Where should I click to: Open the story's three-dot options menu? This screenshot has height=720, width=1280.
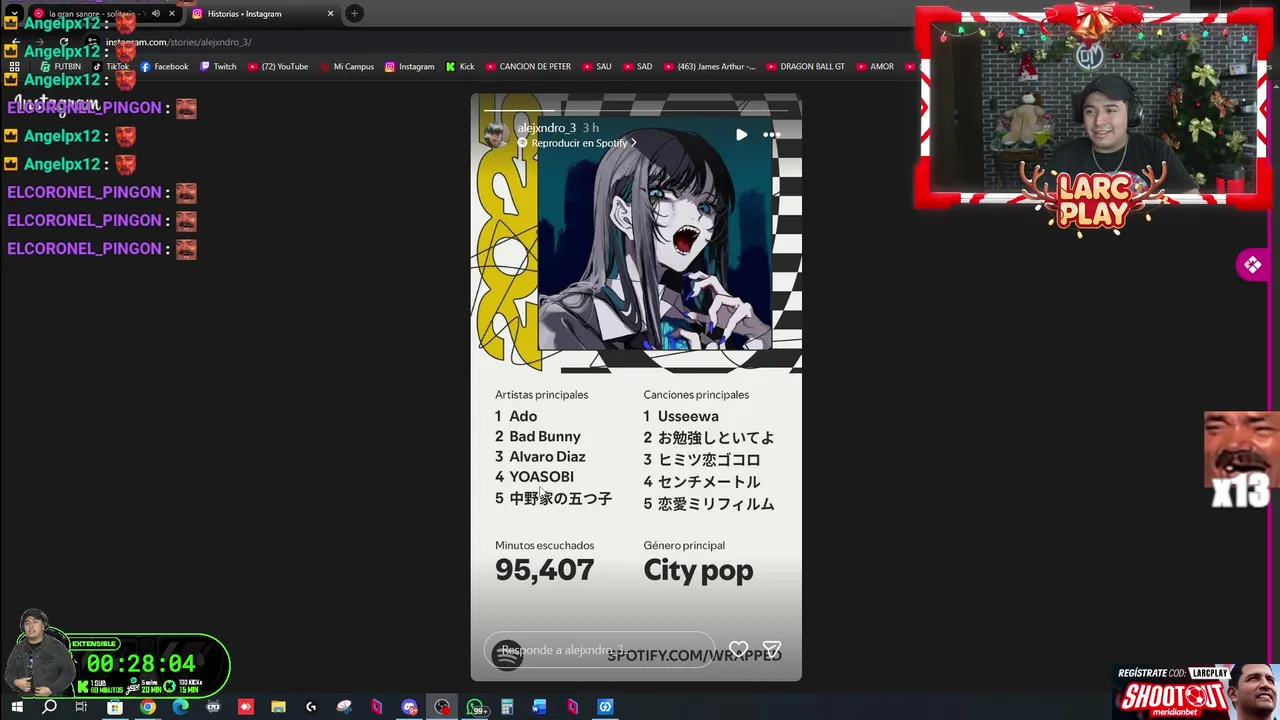click(x=772, y=134)
